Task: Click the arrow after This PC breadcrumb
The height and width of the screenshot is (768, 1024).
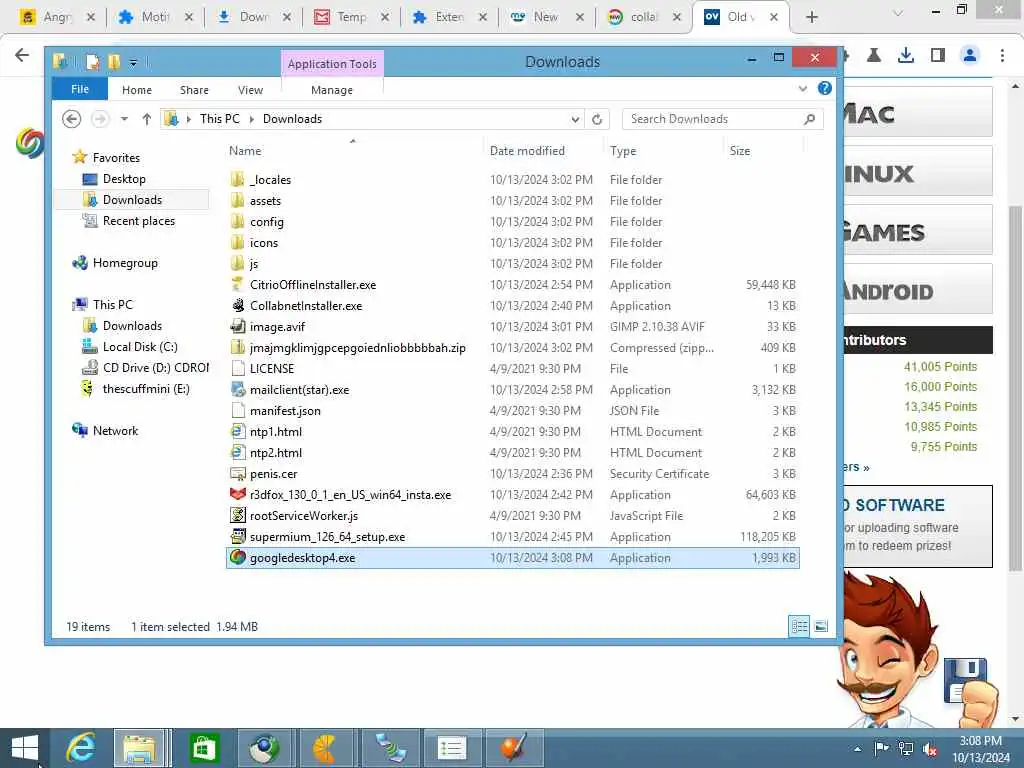Action: click(251, 119)
